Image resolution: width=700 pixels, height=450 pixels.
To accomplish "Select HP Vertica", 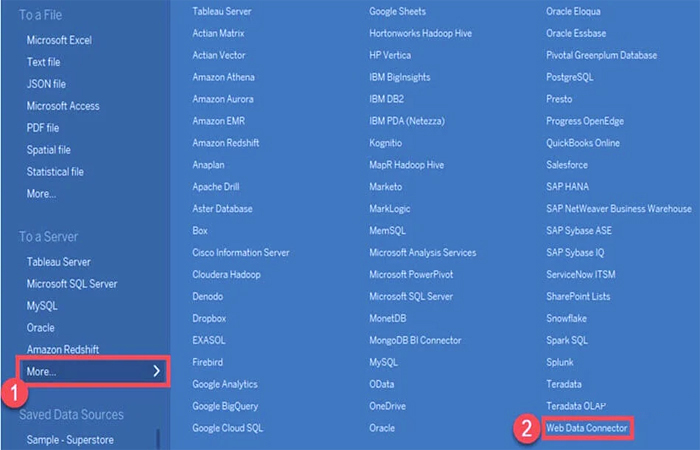I will (x=390, y=55).
